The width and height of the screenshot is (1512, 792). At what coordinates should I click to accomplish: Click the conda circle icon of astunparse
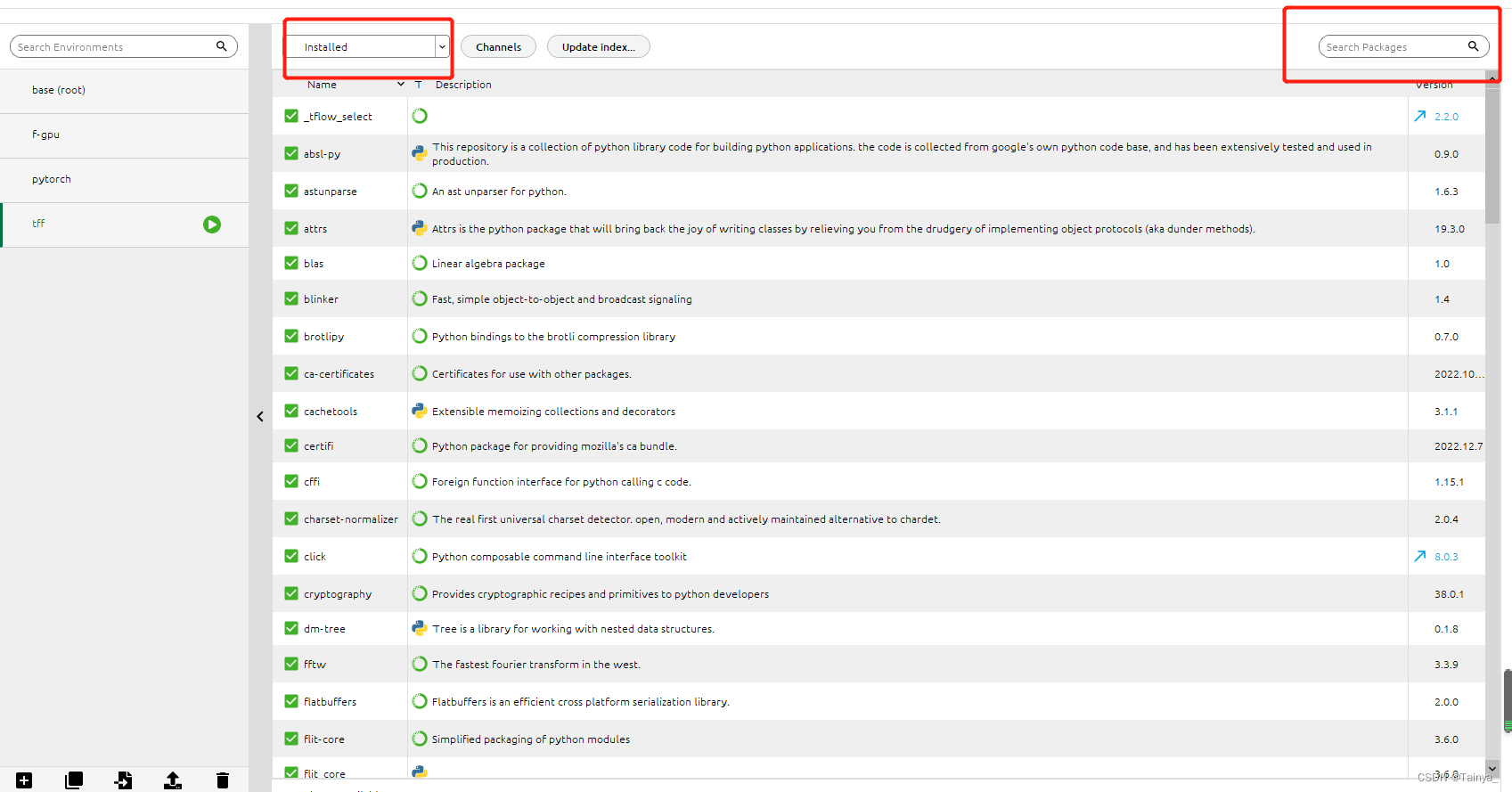420,191
